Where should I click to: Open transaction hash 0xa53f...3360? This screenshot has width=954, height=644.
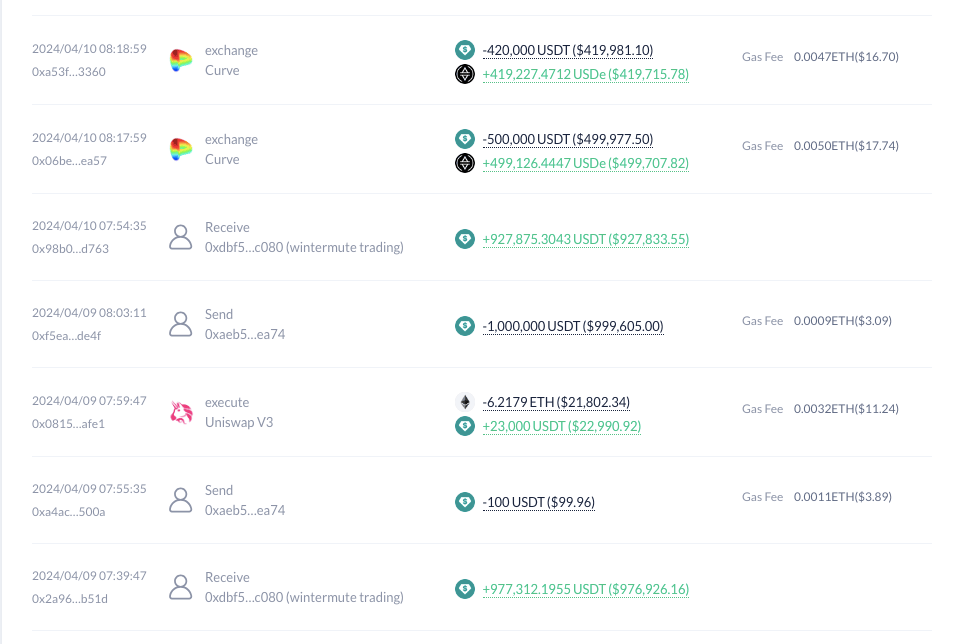tap(69, 72)
